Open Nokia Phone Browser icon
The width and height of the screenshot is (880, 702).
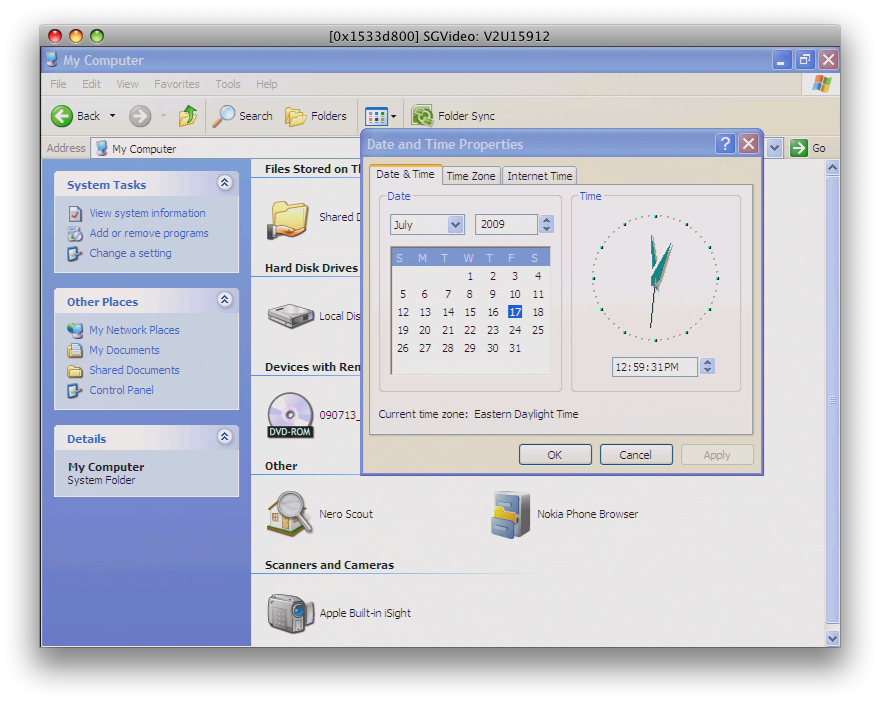(x=510, y=514)
